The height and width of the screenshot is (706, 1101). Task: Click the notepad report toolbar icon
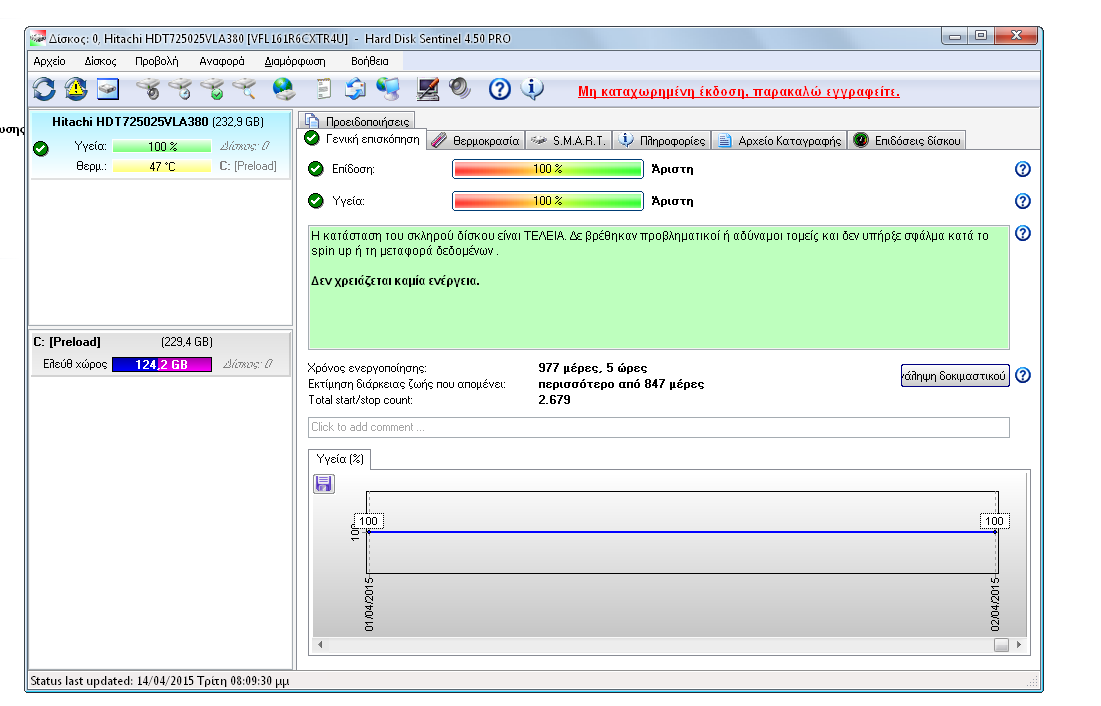click(323, 89)
